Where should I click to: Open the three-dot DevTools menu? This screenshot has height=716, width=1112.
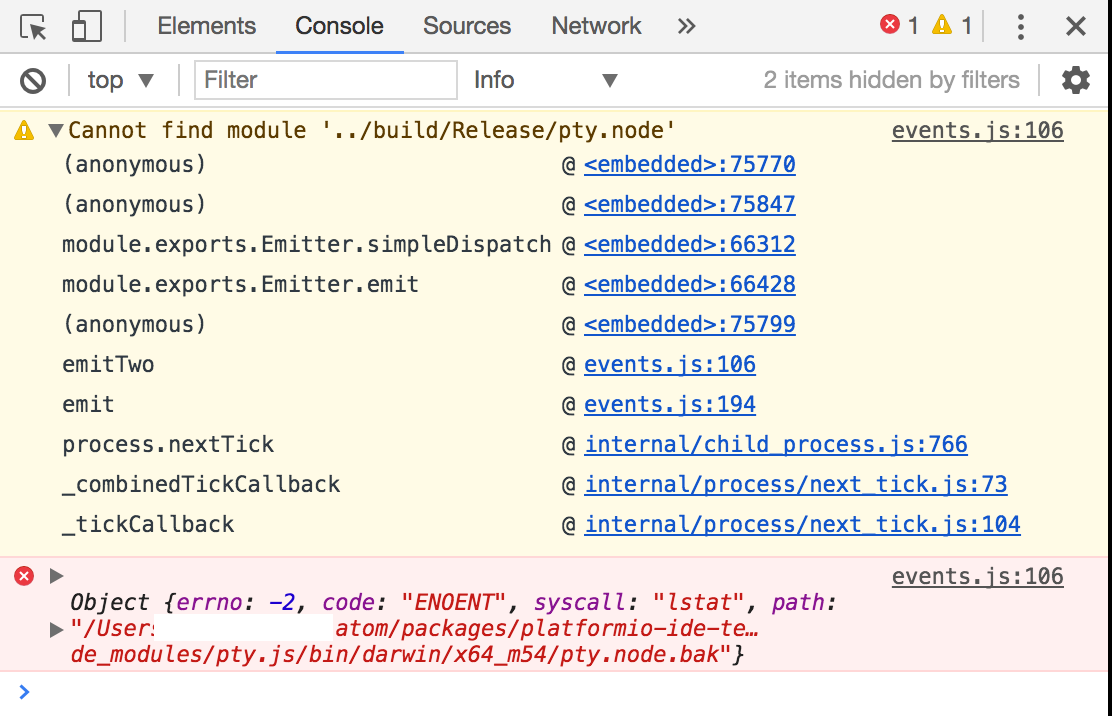[1021, 27]
